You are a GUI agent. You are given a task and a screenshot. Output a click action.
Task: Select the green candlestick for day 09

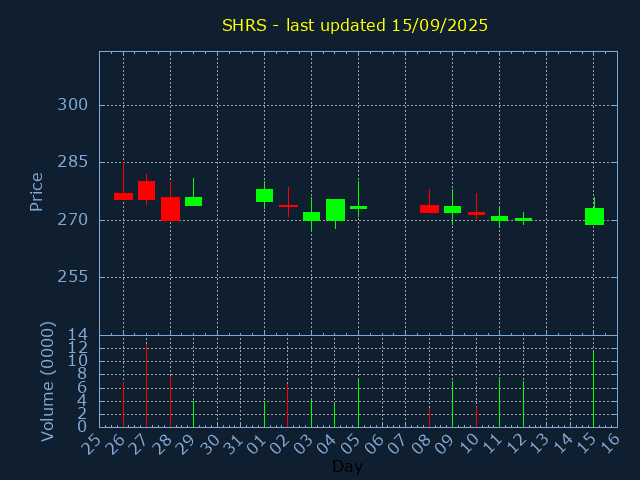(452, 209)
